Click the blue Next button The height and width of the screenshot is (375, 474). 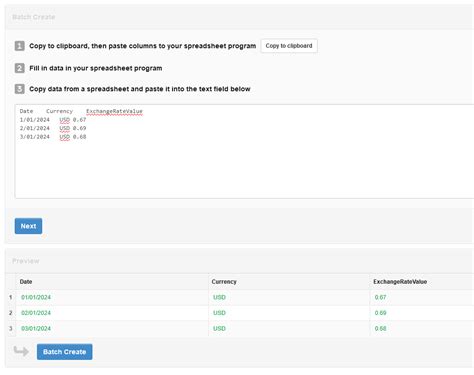[x=28, y=226]
